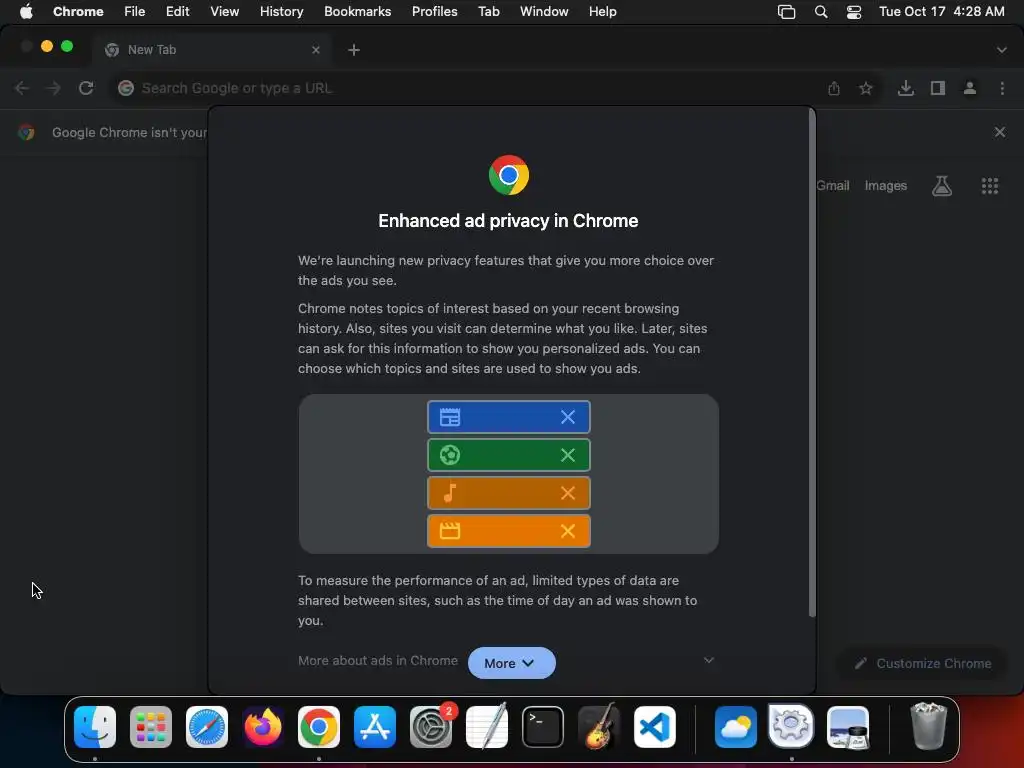Open the Chrome three-dot menu
1024x768 pixels.
coord(1002,88)
